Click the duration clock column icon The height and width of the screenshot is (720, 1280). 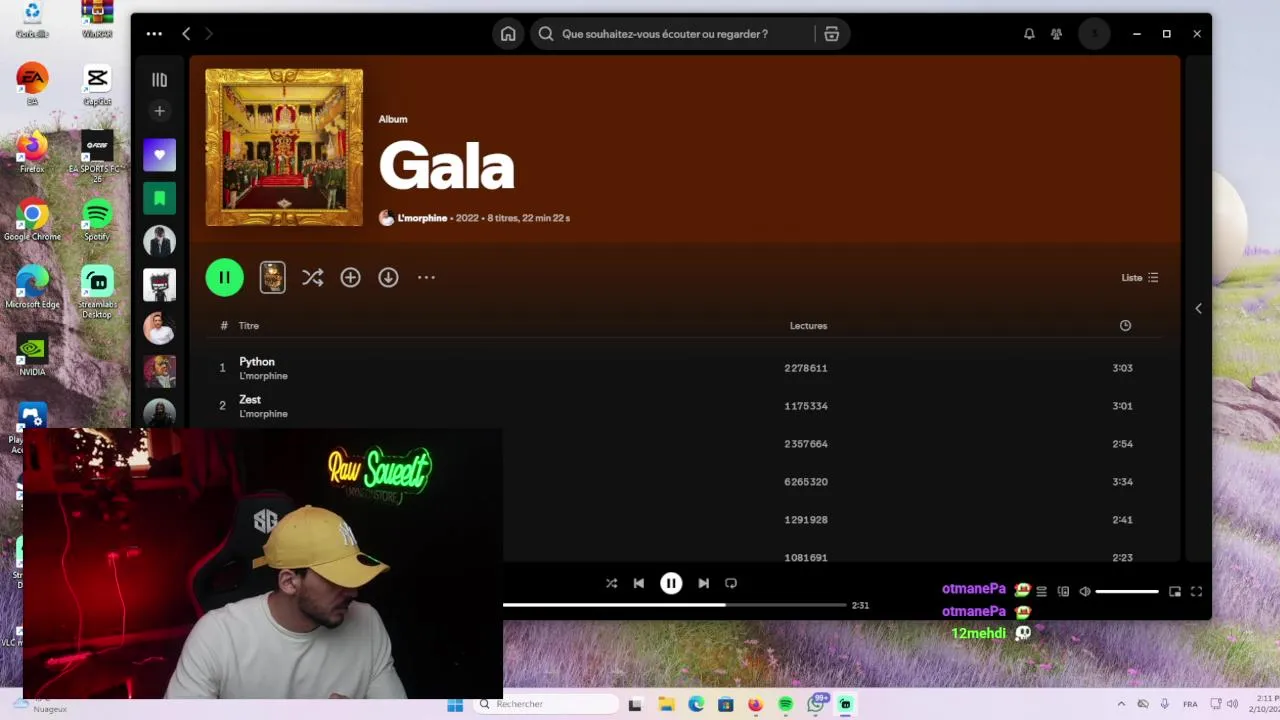coord(1125,326)
